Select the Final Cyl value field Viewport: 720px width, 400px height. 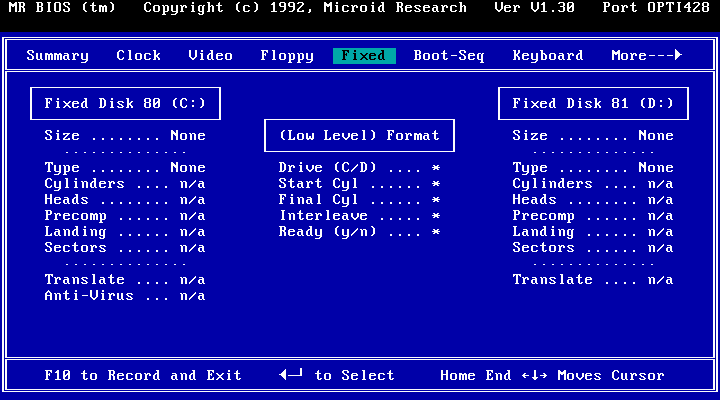click(435, 200)
